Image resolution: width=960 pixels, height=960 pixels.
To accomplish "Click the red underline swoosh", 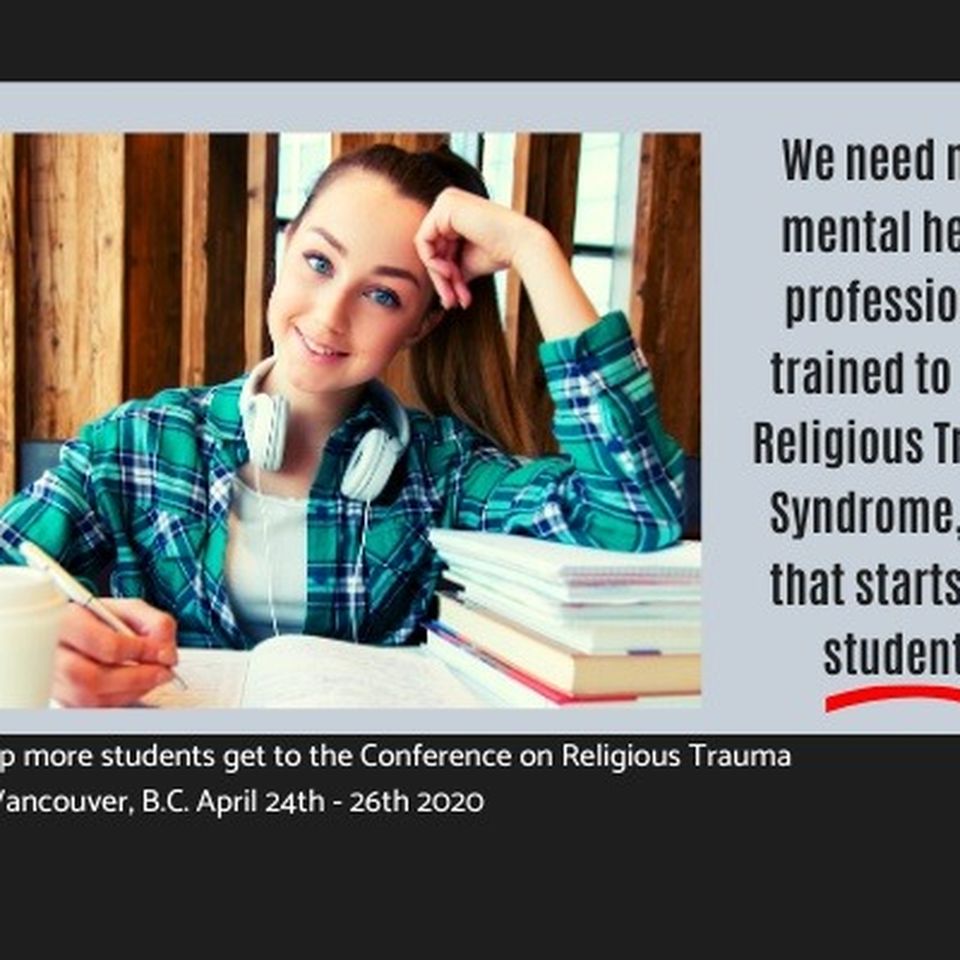I will (x=893, y=698).
